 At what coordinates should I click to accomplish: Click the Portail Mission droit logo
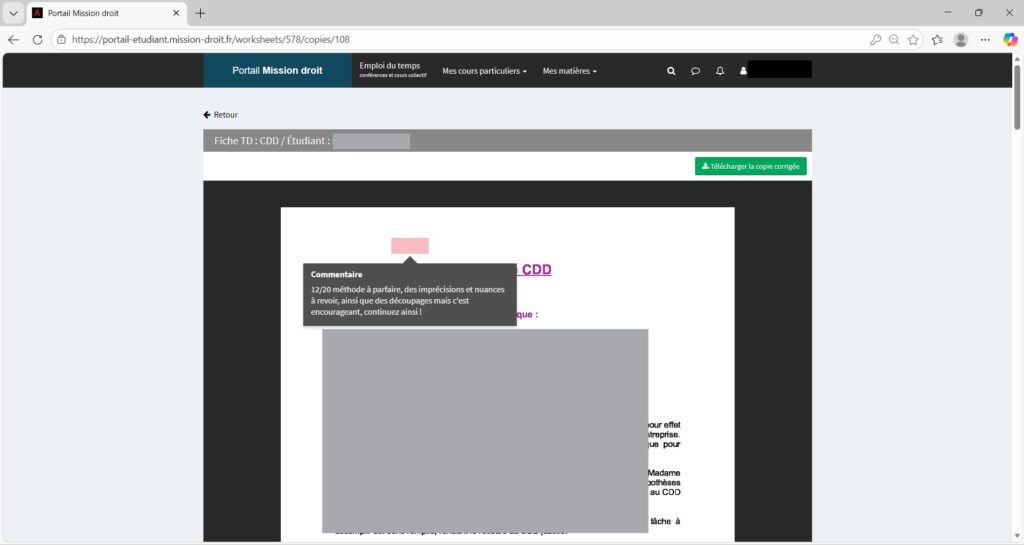(277, 71)
